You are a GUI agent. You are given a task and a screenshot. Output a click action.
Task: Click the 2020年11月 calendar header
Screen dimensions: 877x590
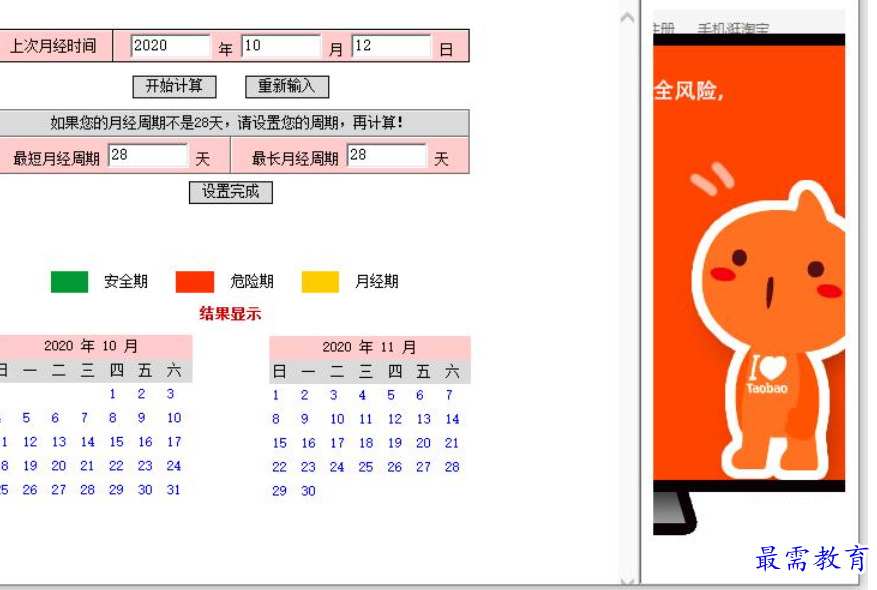click(370, 347)
